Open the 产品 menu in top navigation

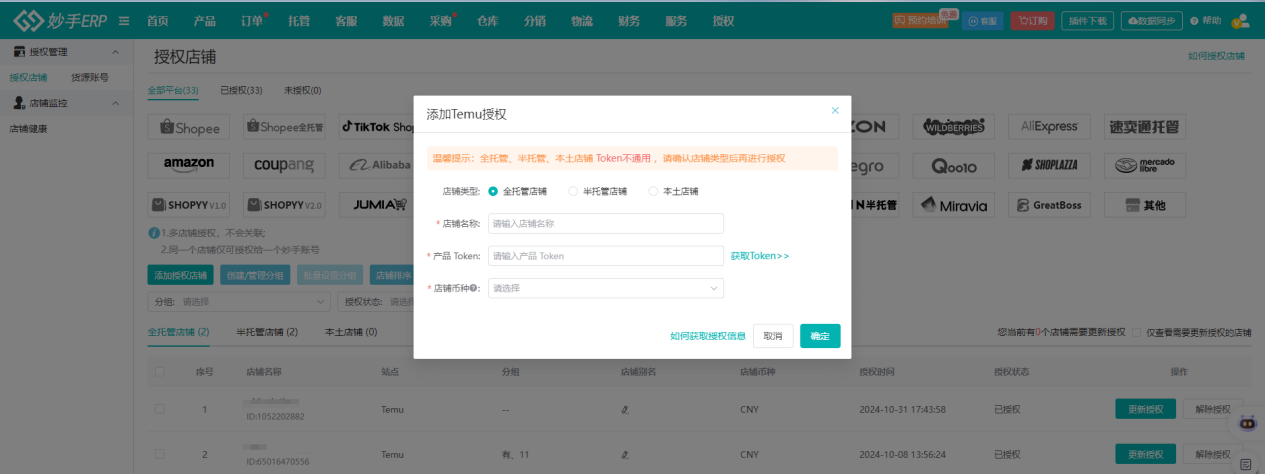[x=204, y=21]
